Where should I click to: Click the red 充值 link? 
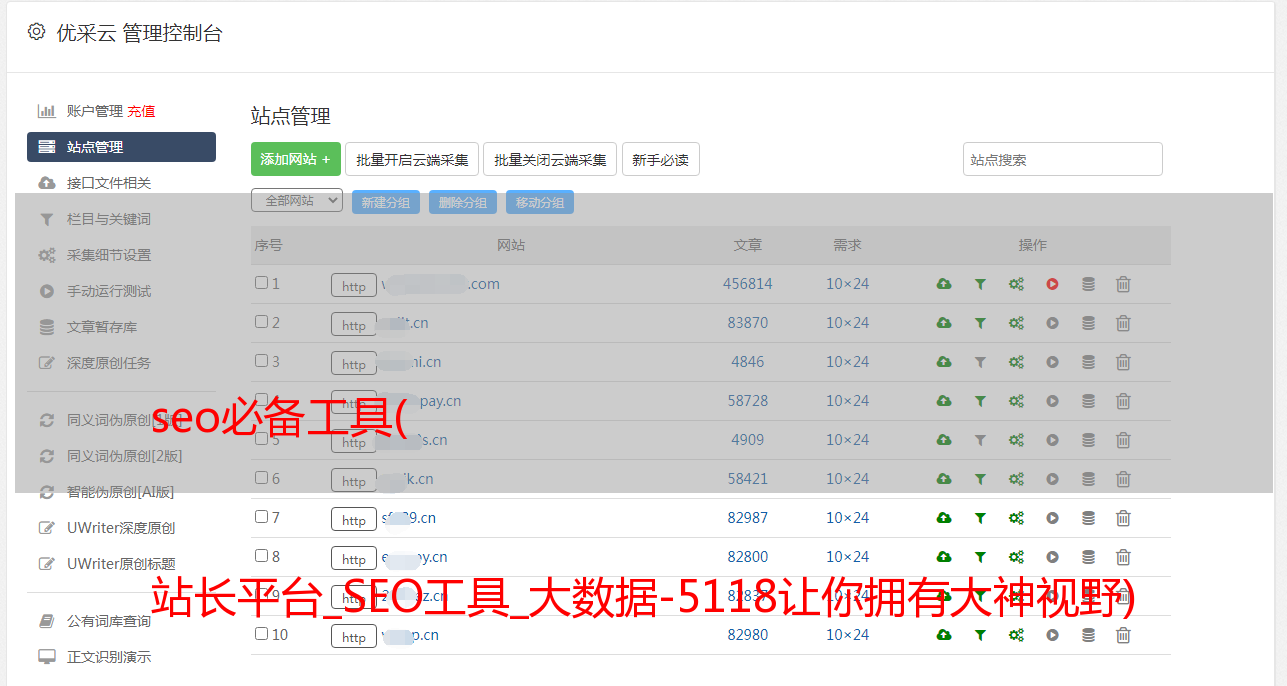coord(141,111)
